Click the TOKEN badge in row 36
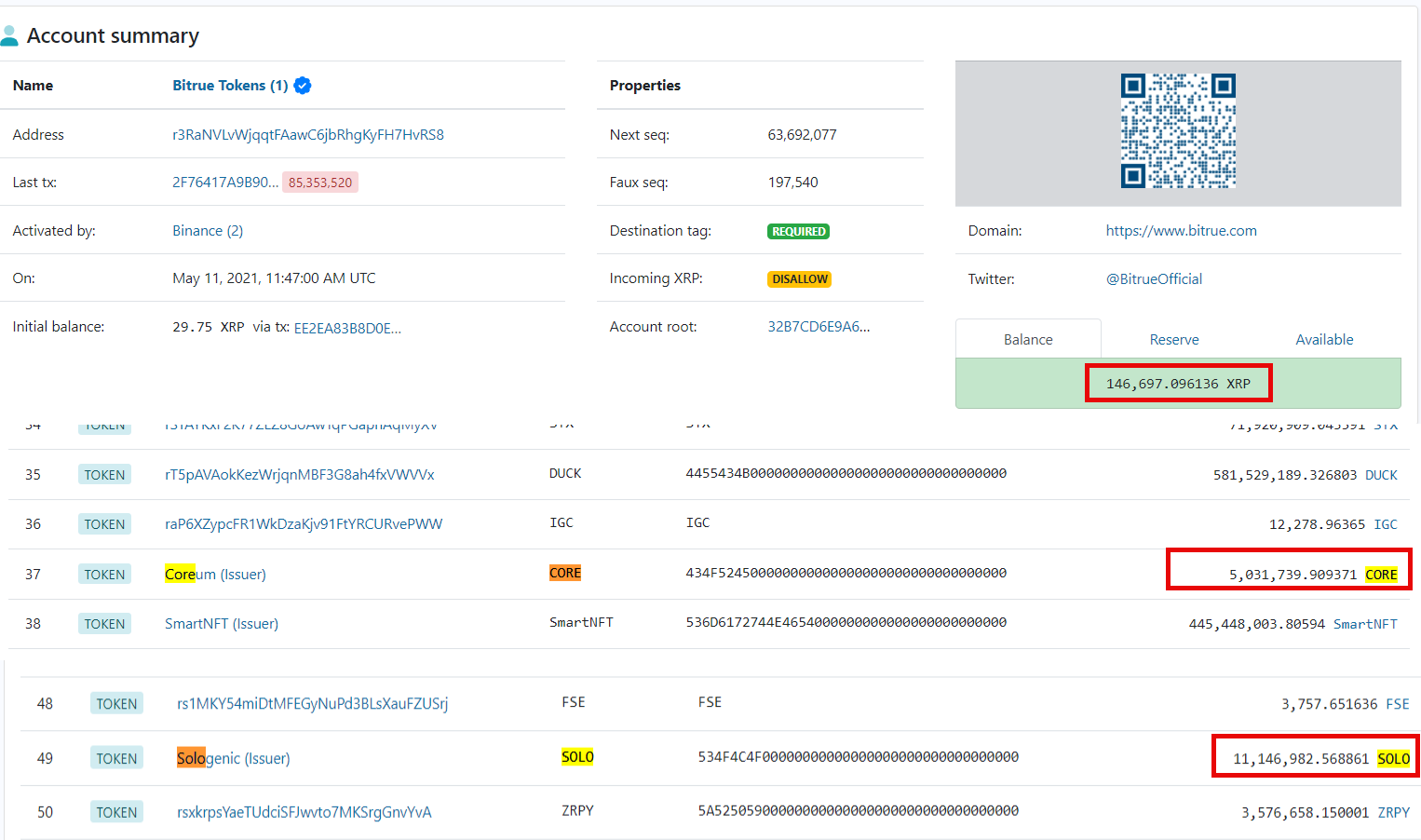 (x=104, y=524)
